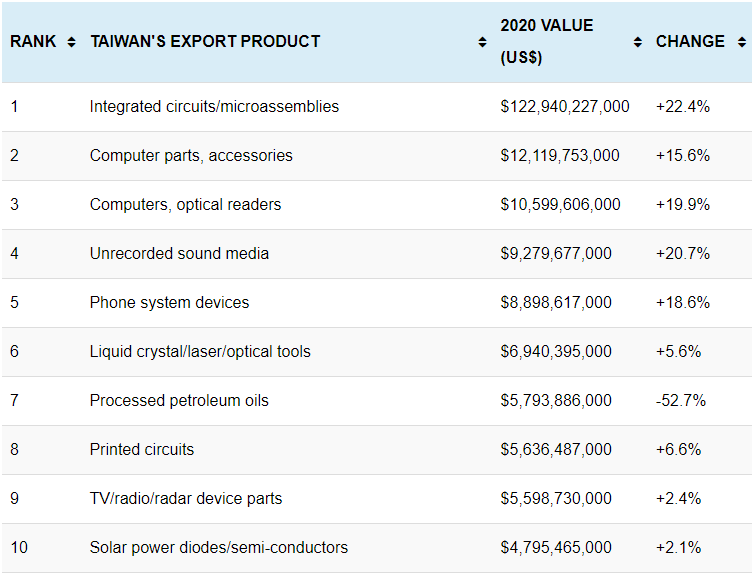This screenshot has width=754, height=573.
Task: Click rank number 4 cell
Action: click(x=14, y=253)
